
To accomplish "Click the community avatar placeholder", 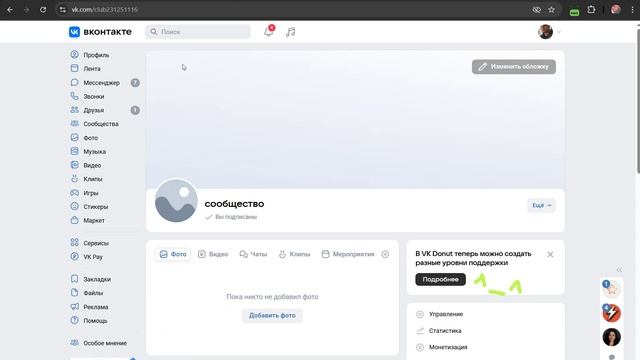I will (x=176, y=201).
